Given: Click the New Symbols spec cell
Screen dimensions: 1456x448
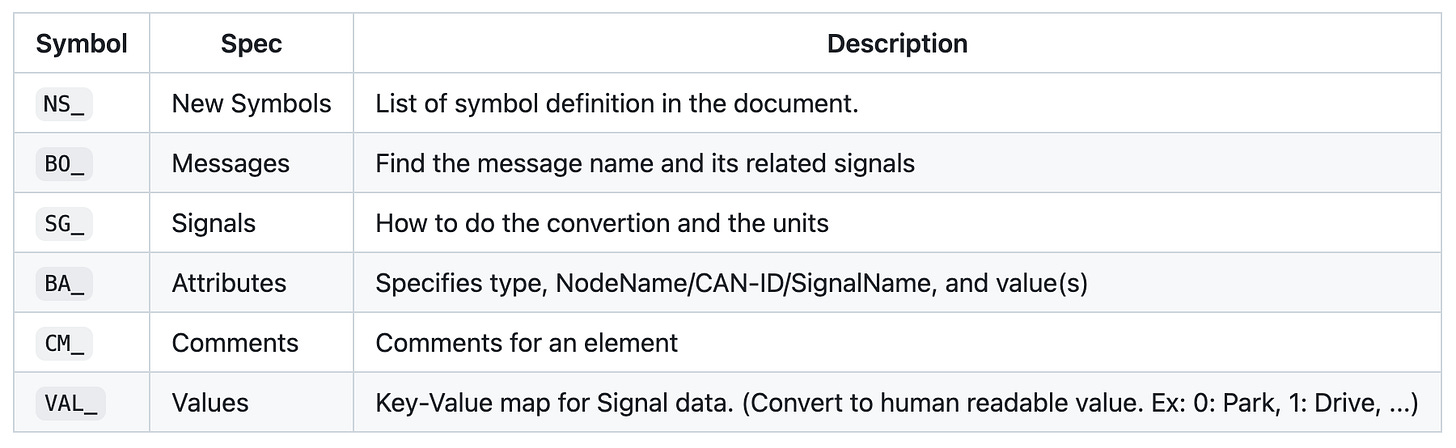Looking at the screenshot, I should pyautogui.click(x=251, y=104).
